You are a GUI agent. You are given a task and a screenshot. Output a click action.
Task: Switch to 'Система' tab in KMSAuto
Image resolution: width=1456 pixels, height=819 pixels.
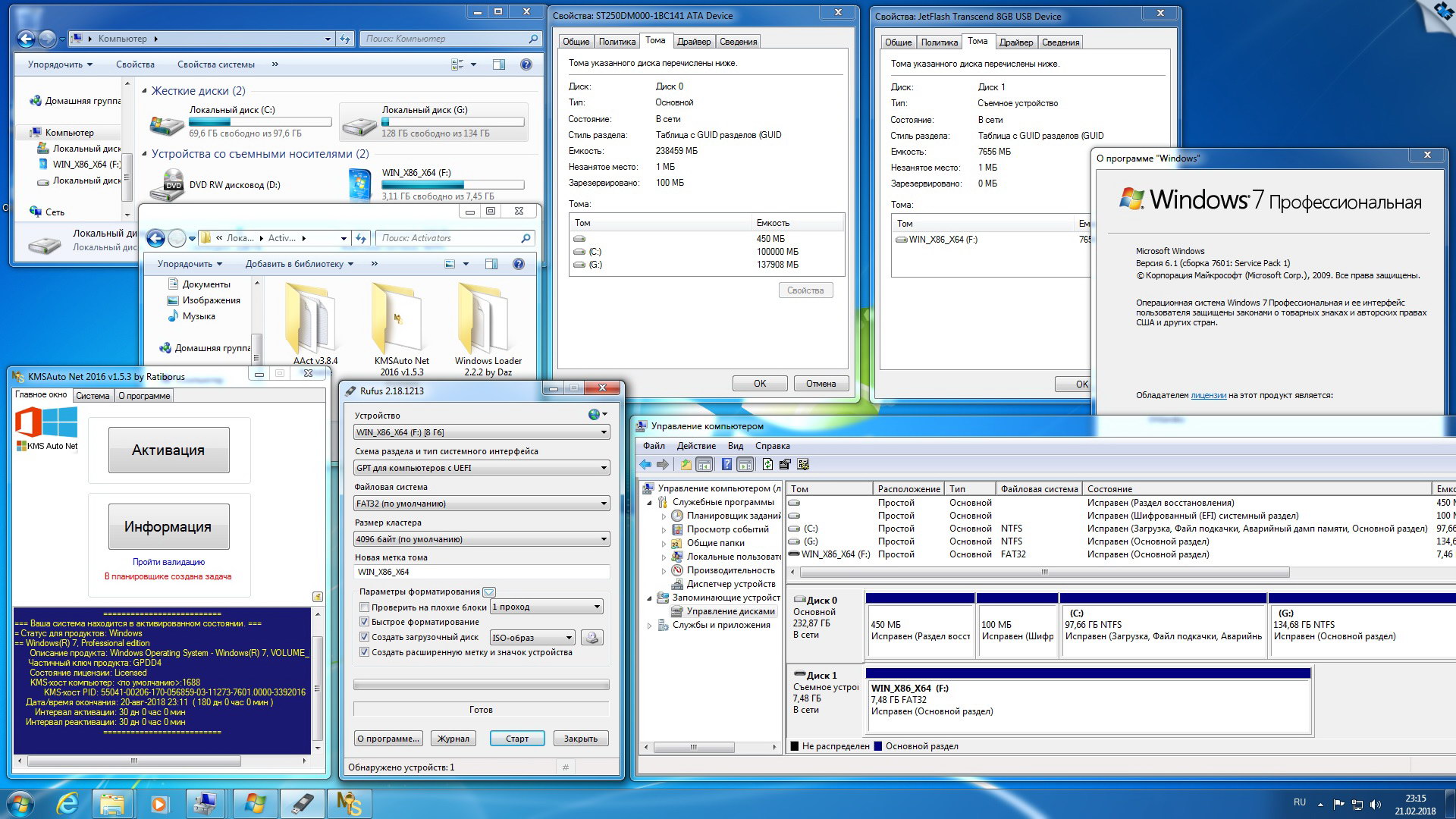tap(93, 396)
